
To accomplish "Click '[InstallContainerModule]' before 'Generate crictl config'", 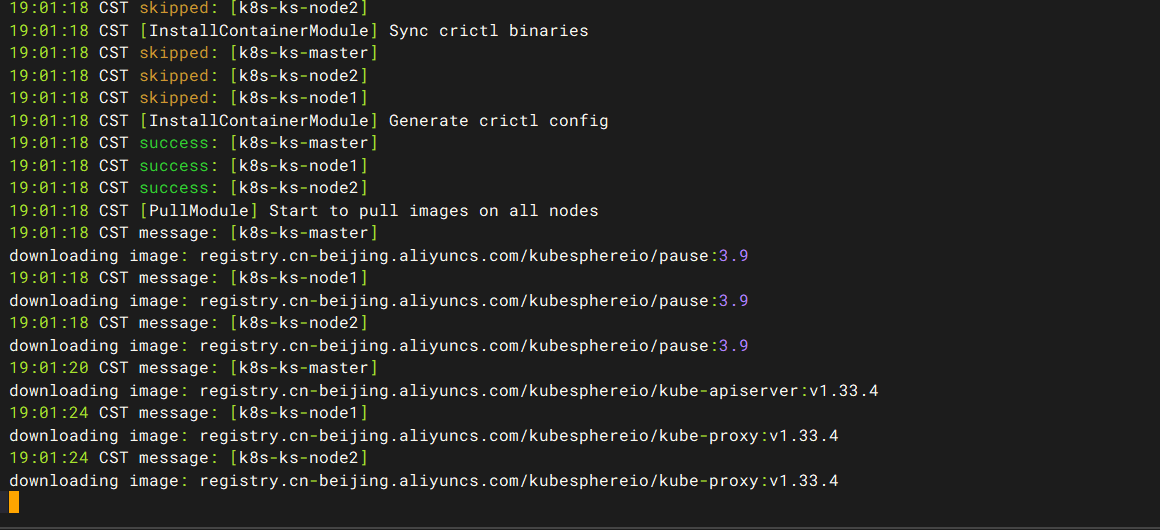I will tap(259, 121).
